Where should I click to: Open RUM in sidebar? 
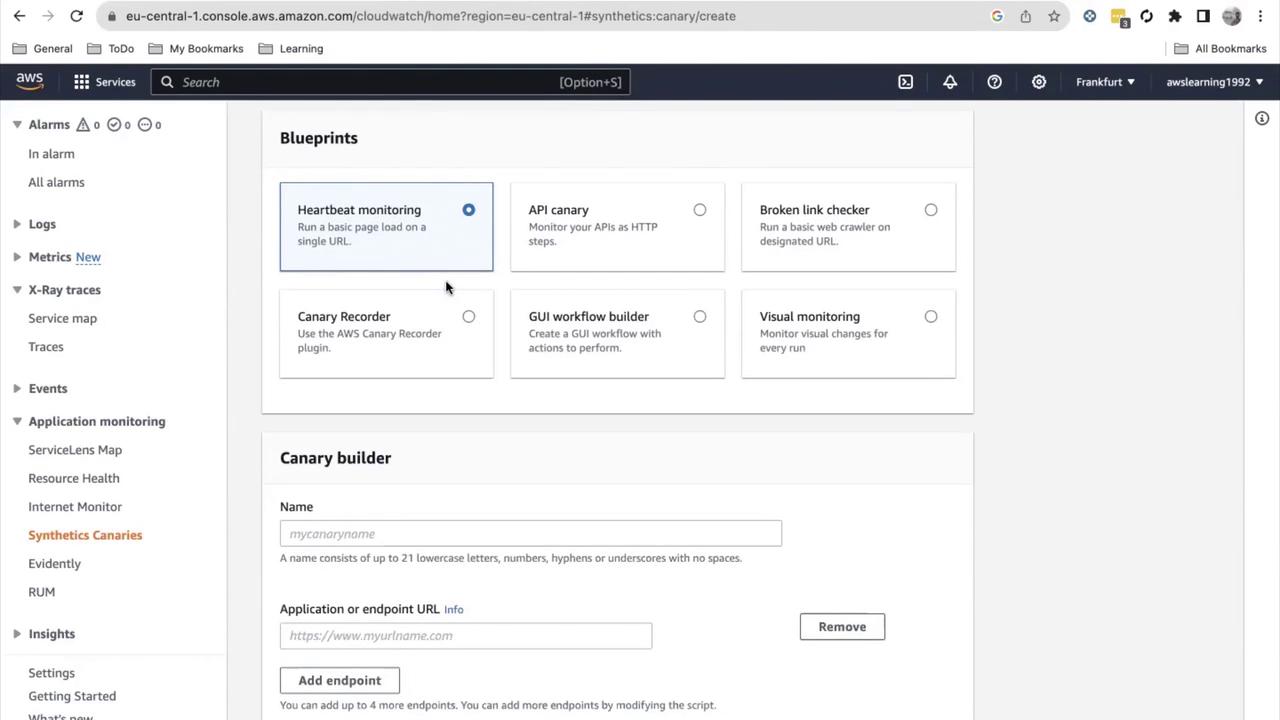(x=42, y=592)
